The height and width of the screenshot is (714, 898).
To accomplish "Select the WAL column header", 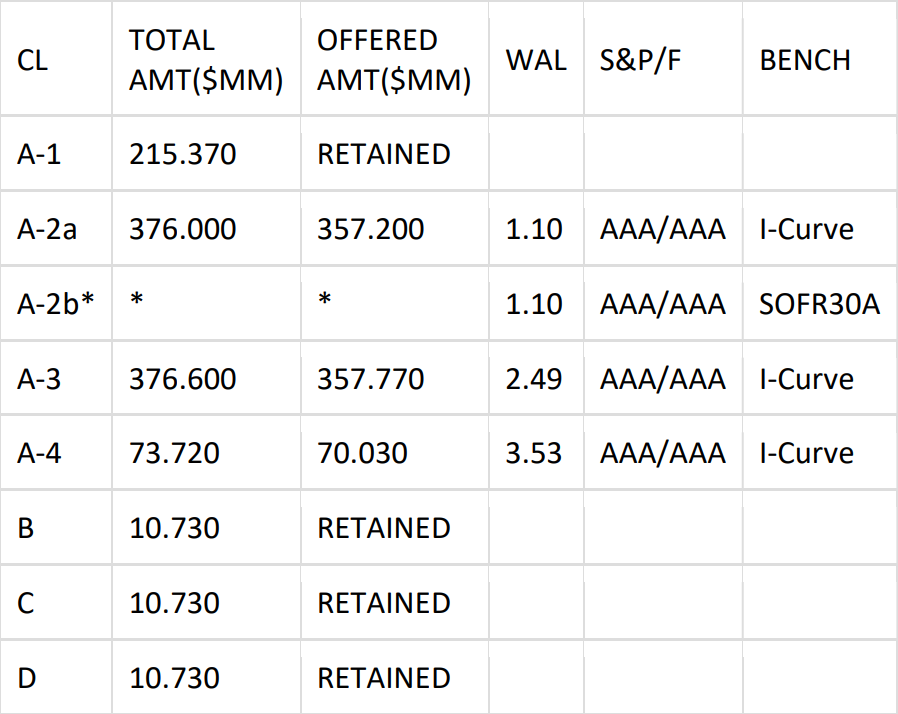I will point(536,60).
